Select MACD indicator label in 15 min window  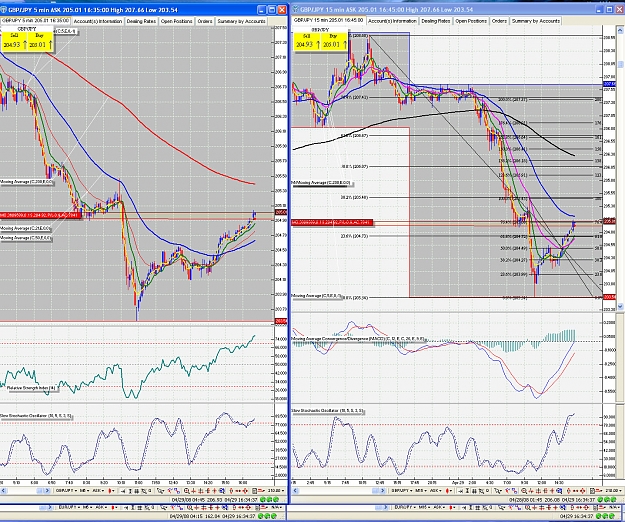pos(359,339)
